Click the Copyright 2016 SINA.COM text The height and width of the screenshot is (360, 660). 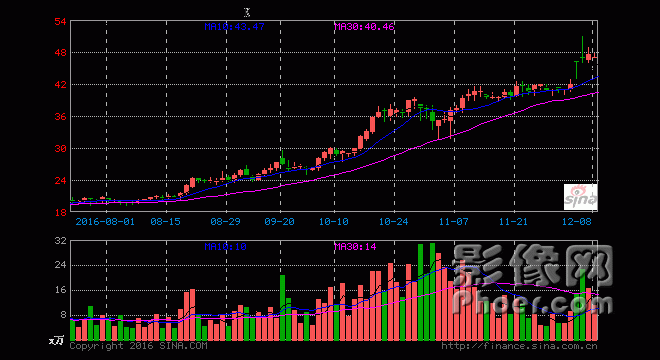138,346
